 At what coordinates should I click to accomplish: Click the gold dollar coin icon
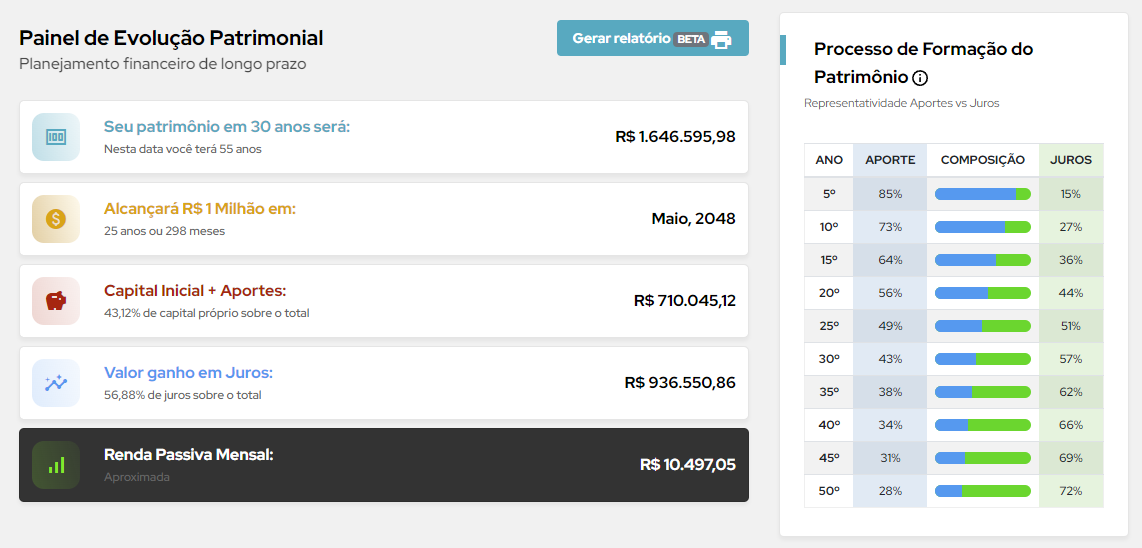coord(56,219)
